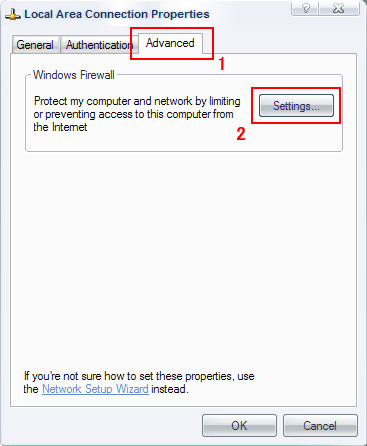Open the Authentication tab

pyautogui.click(x=99, y=45)
